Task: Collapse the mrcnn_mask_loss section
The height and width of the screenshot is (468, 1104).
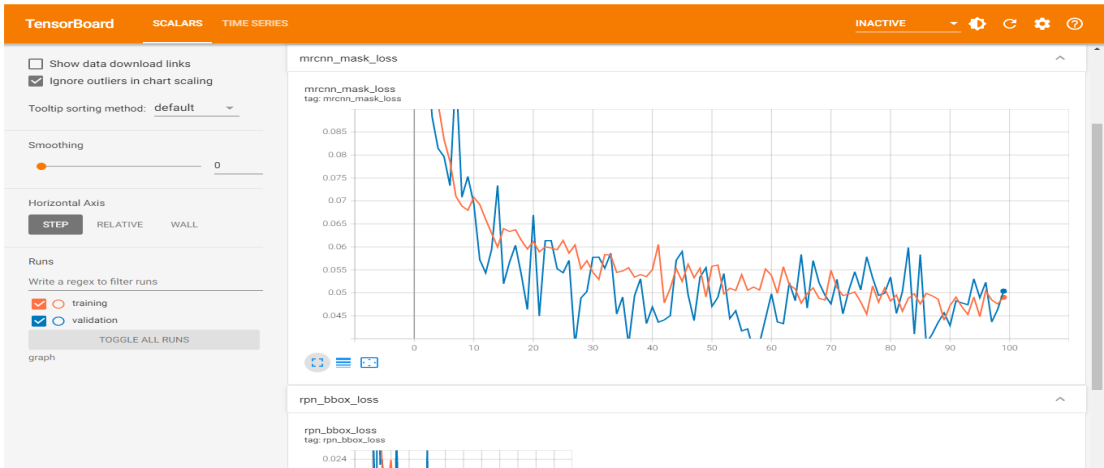Action: (1060, 59)
